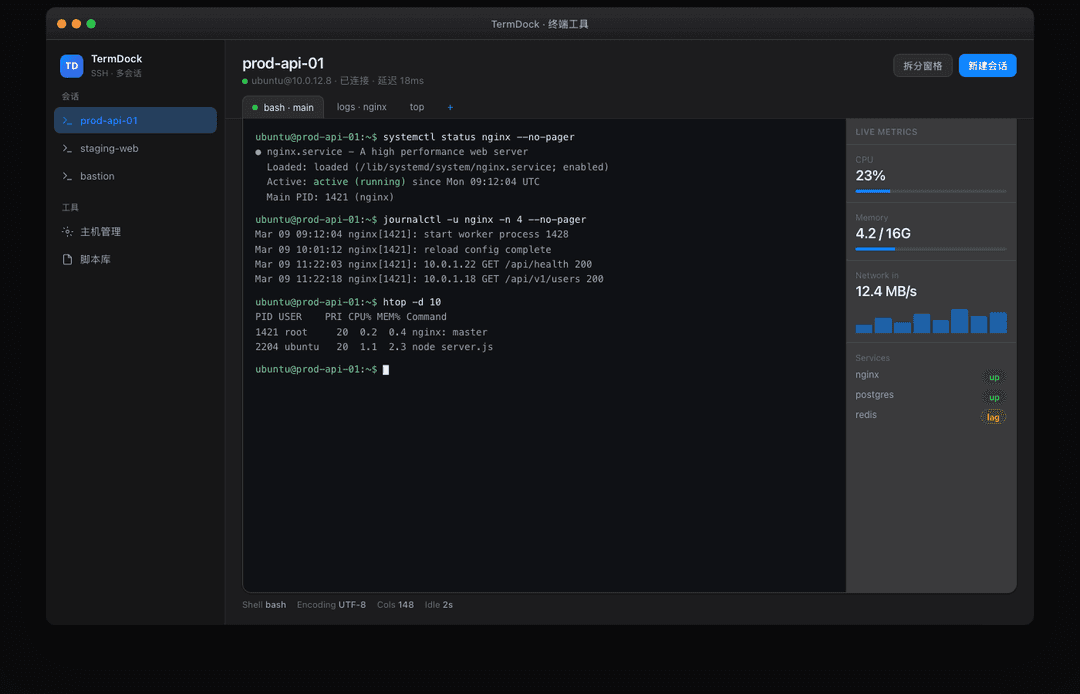Click the document icon for 脚本库

click(68, 260)
